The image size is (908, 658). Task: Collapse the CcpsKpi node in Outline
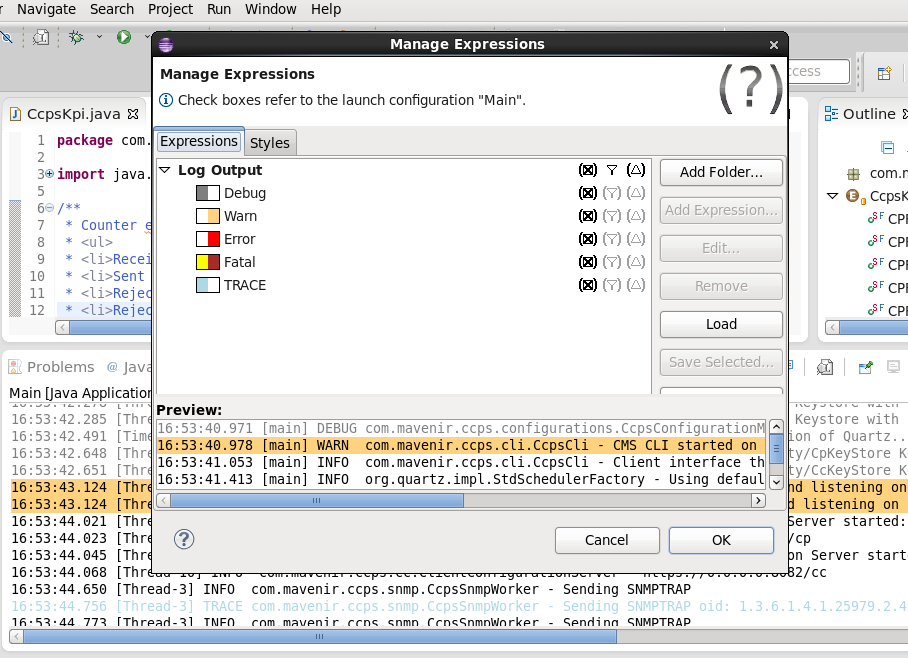click(833, 196)
